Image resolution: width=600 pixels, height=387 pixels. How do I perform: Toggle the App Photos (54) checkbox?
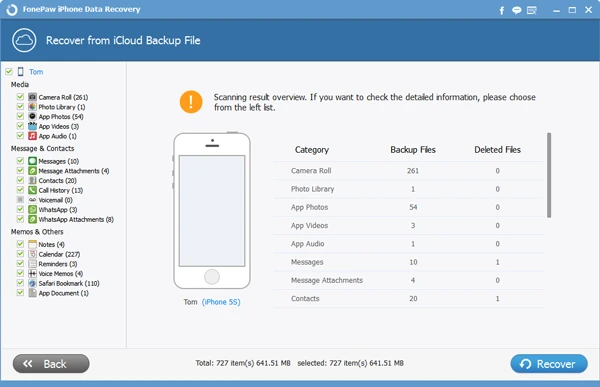pyautogui.click(x=20, y=116)
